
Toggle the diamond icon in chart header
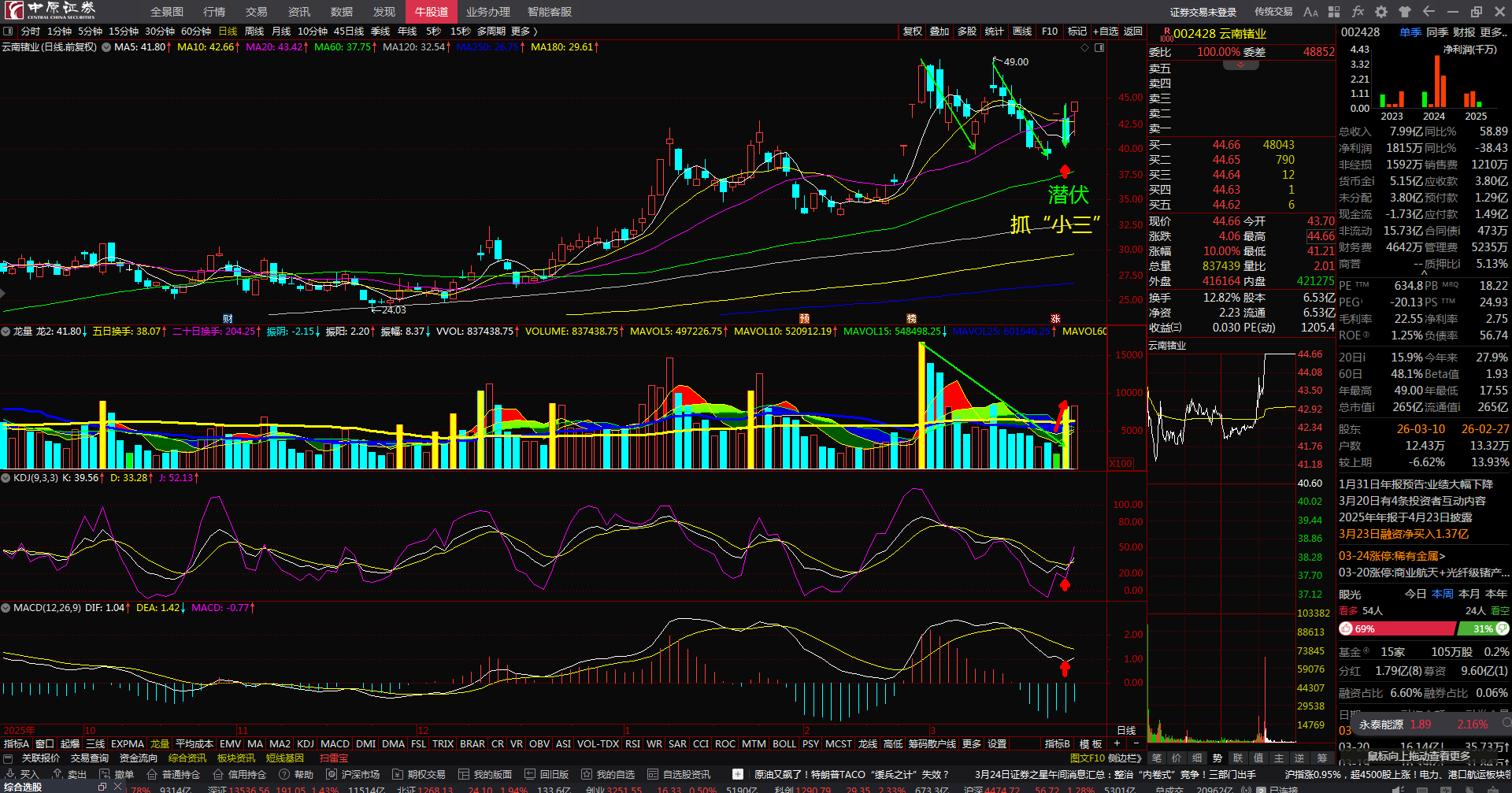[1084, 48]
